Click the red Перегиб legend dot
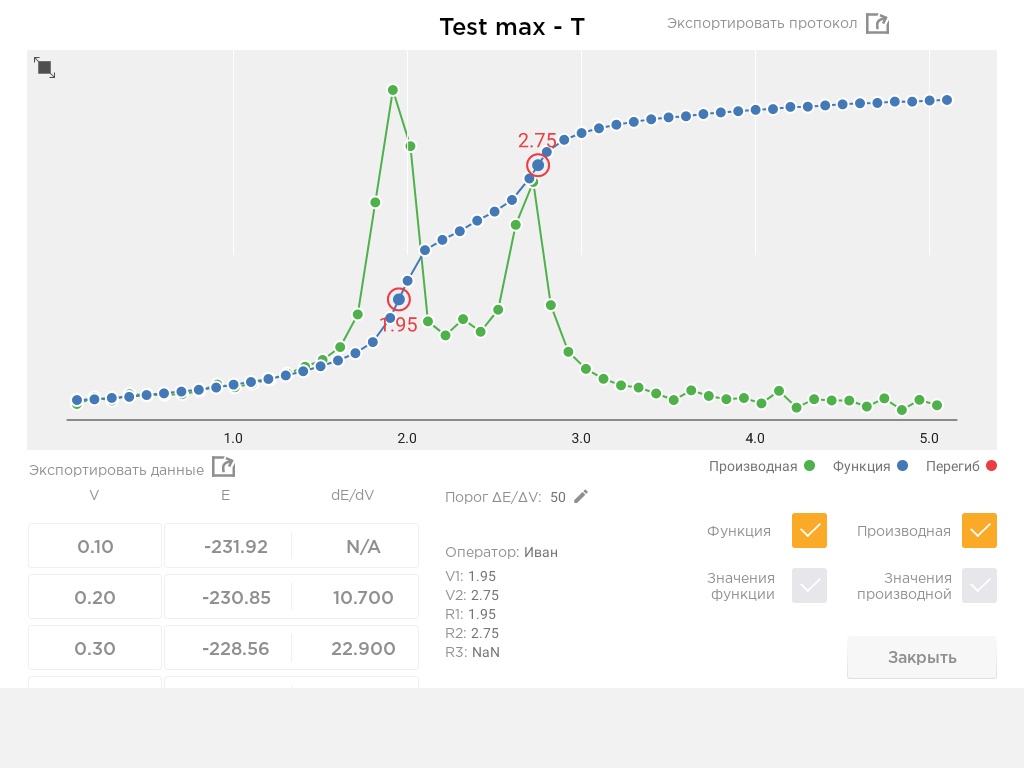The height and width of the screenshot is (768, 1024). point(991,466)
